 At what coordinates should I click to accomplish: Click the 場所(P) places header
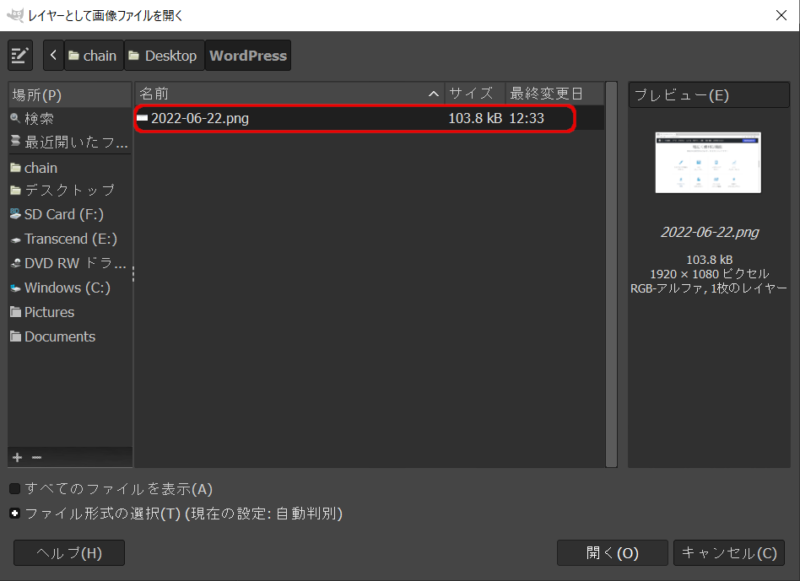tap(70, 95)
